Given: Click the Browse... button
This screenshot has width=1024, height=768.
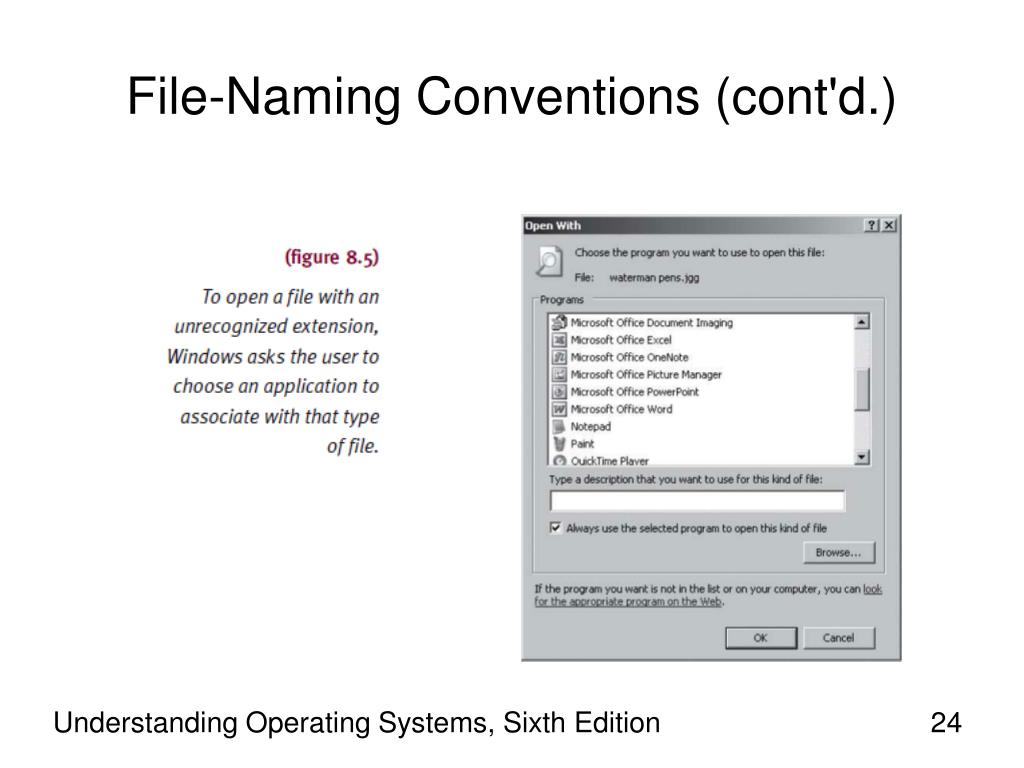Looking at the screenshot, I should 839,552.
